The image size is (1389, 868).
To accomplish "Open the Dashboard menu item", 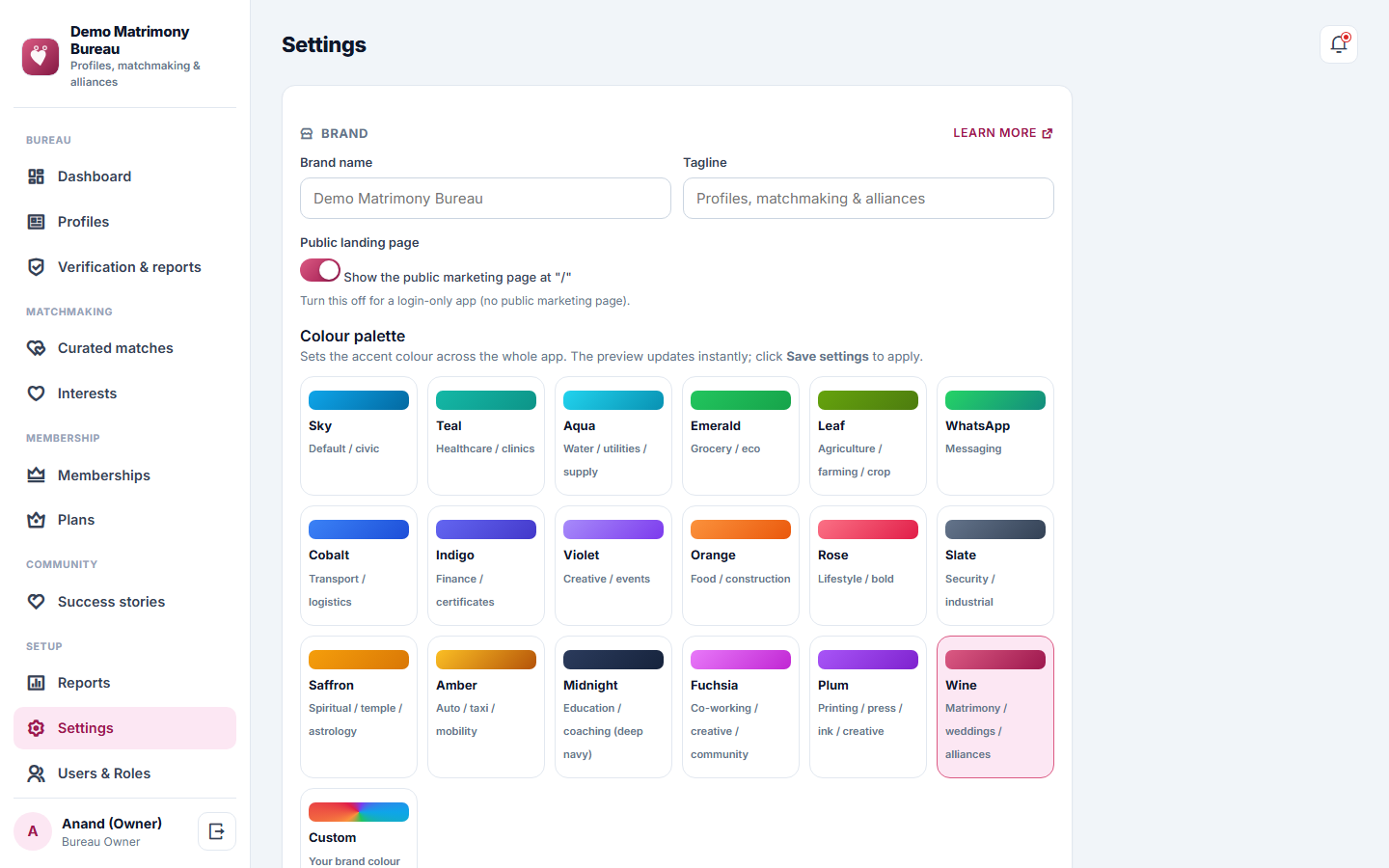I will tap(124, 176).
